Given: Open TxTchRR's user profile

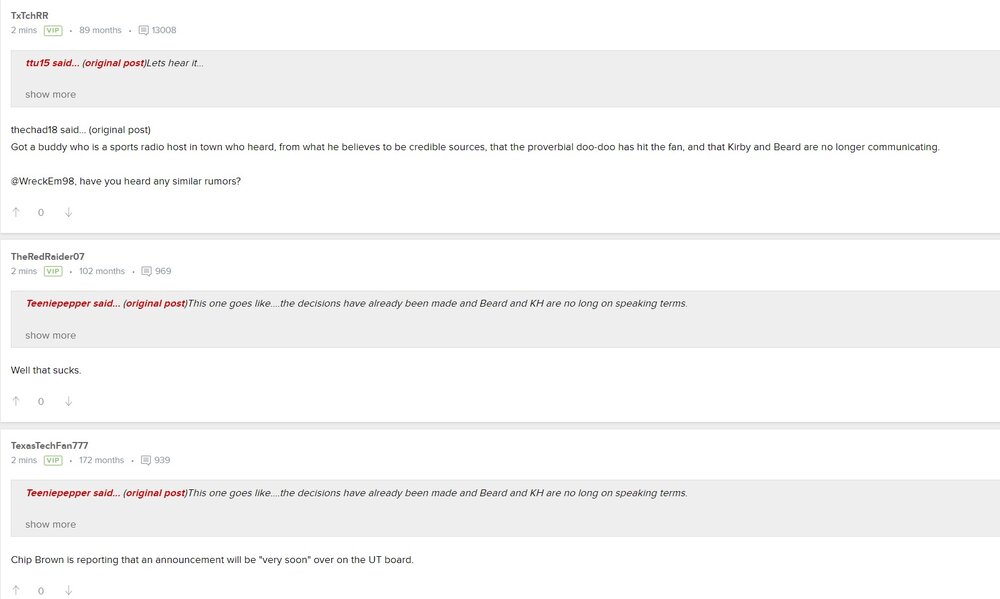Looking at the screenshot, I should (x=29, y=16).
